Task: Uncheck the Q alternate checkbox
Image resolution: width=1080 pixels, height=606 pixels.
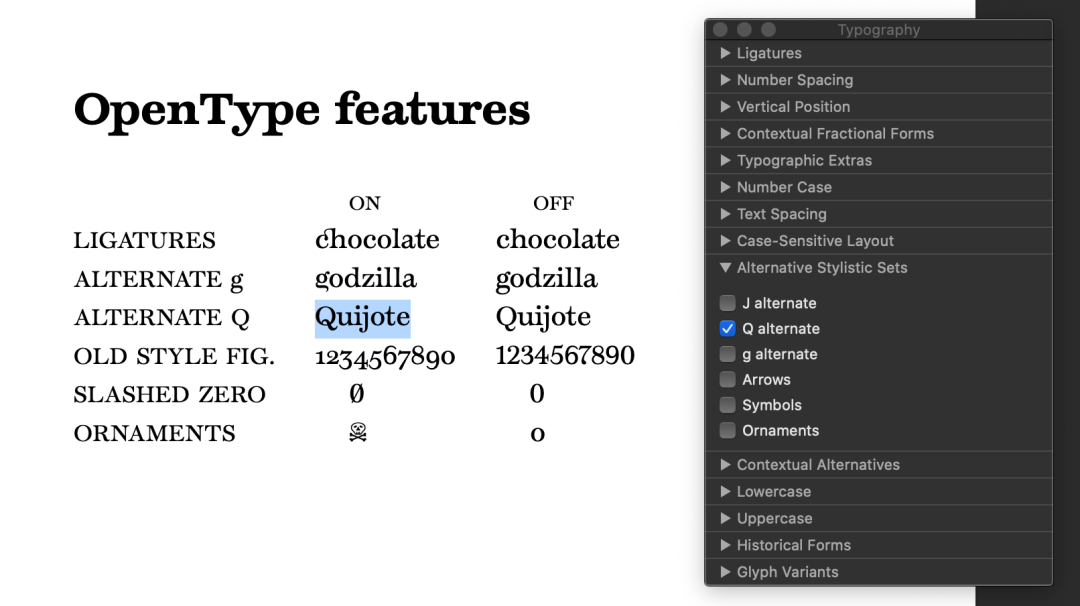Action: tap(728, 329)
